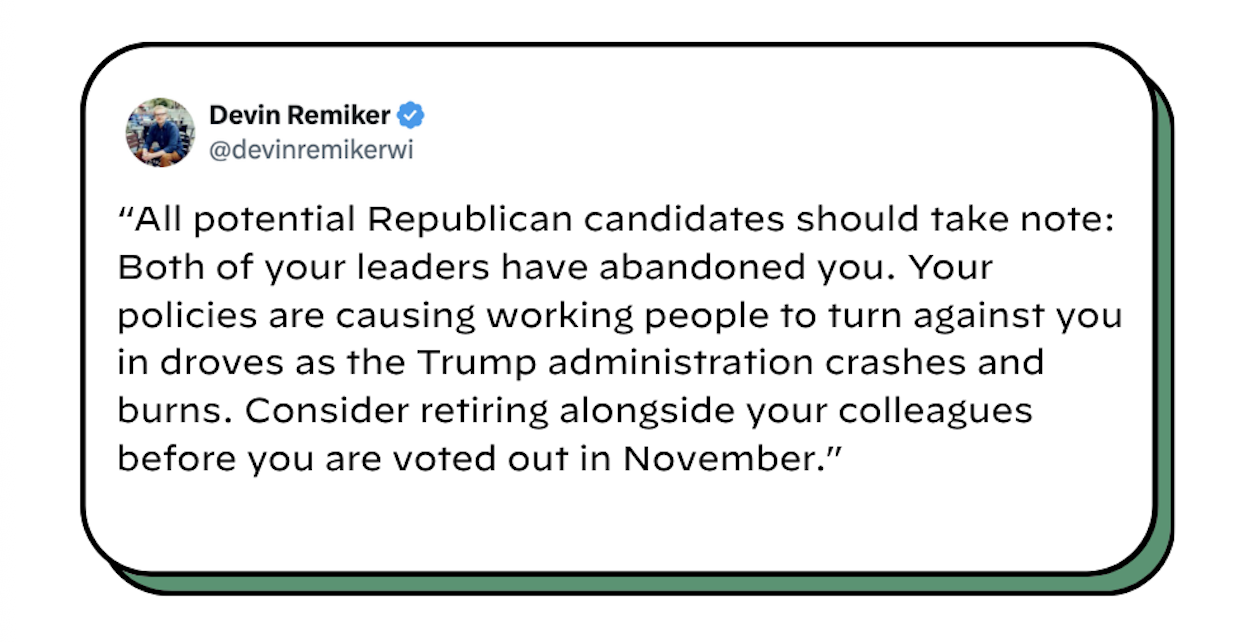The height and width of the screenshot is (642, 1260).
Task: Click the word "Trump" in the tweet
Action: pyautogui.click(x=476, y=362)
